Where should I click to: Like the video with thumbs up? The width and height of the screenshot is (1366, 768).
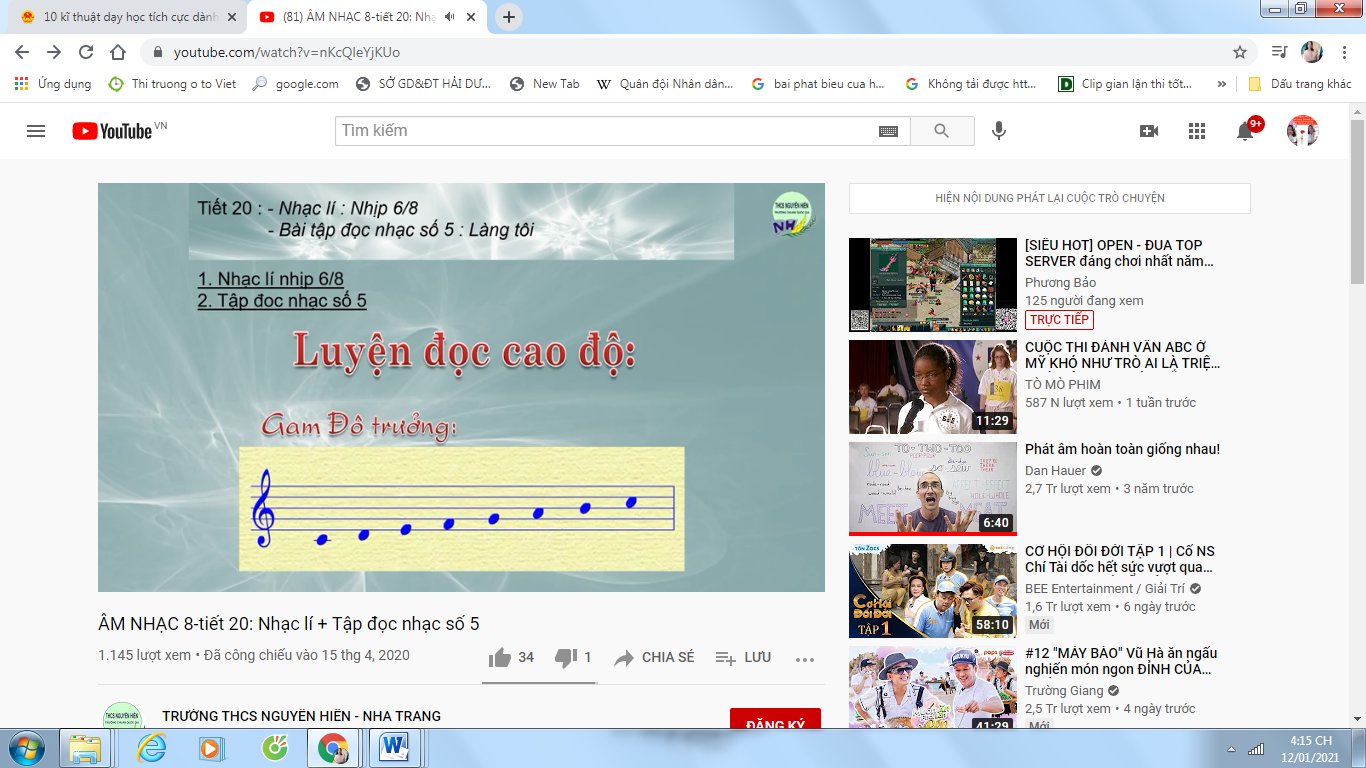(500, 657)
